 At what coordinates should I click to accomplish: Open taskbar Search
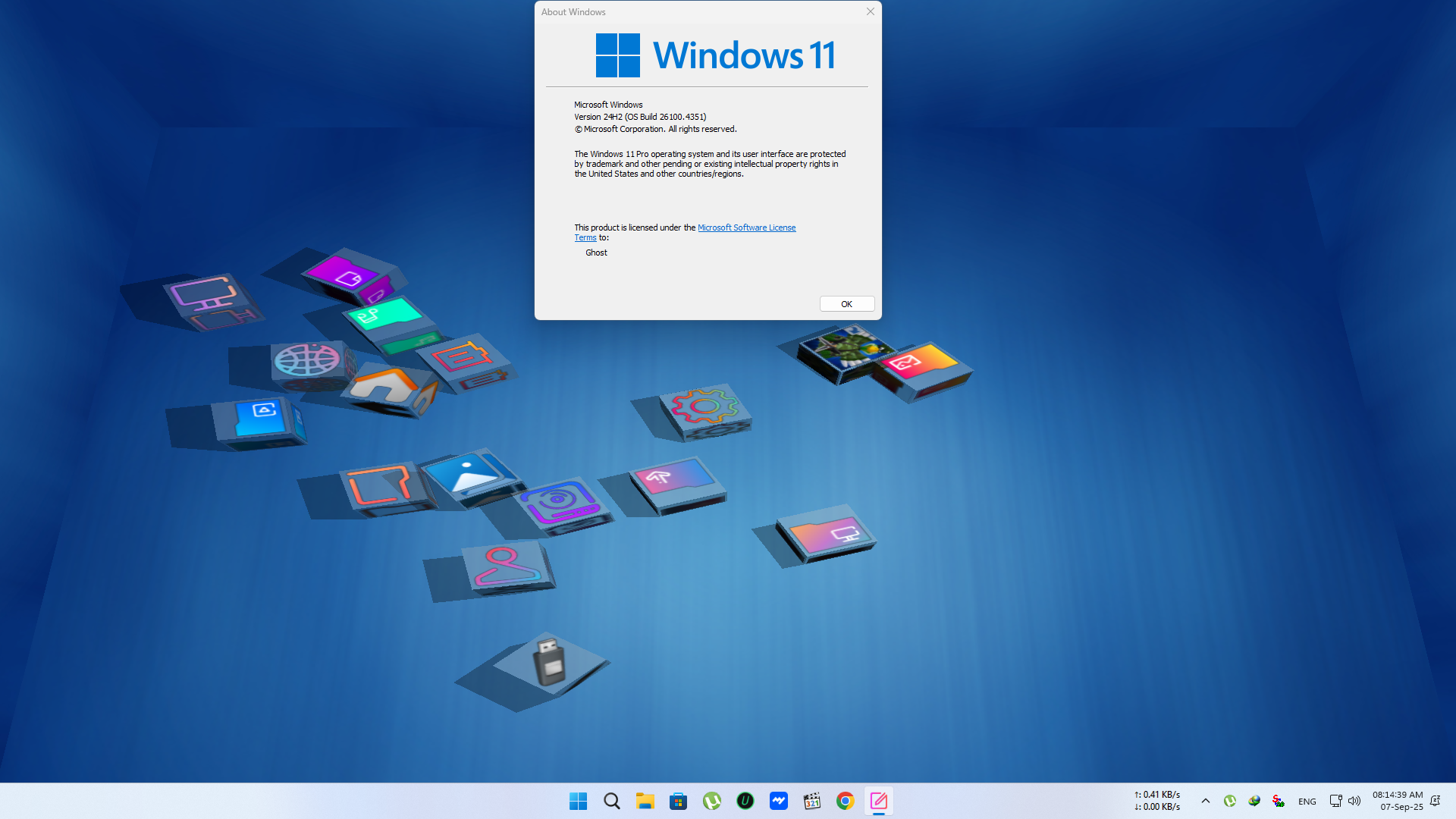point(611,801)
